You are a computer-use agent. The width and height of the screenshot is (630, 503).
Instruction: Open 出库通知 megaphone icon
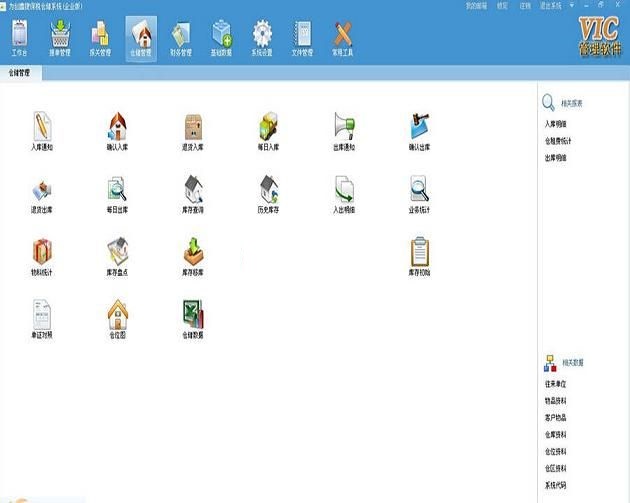(344, 131)
